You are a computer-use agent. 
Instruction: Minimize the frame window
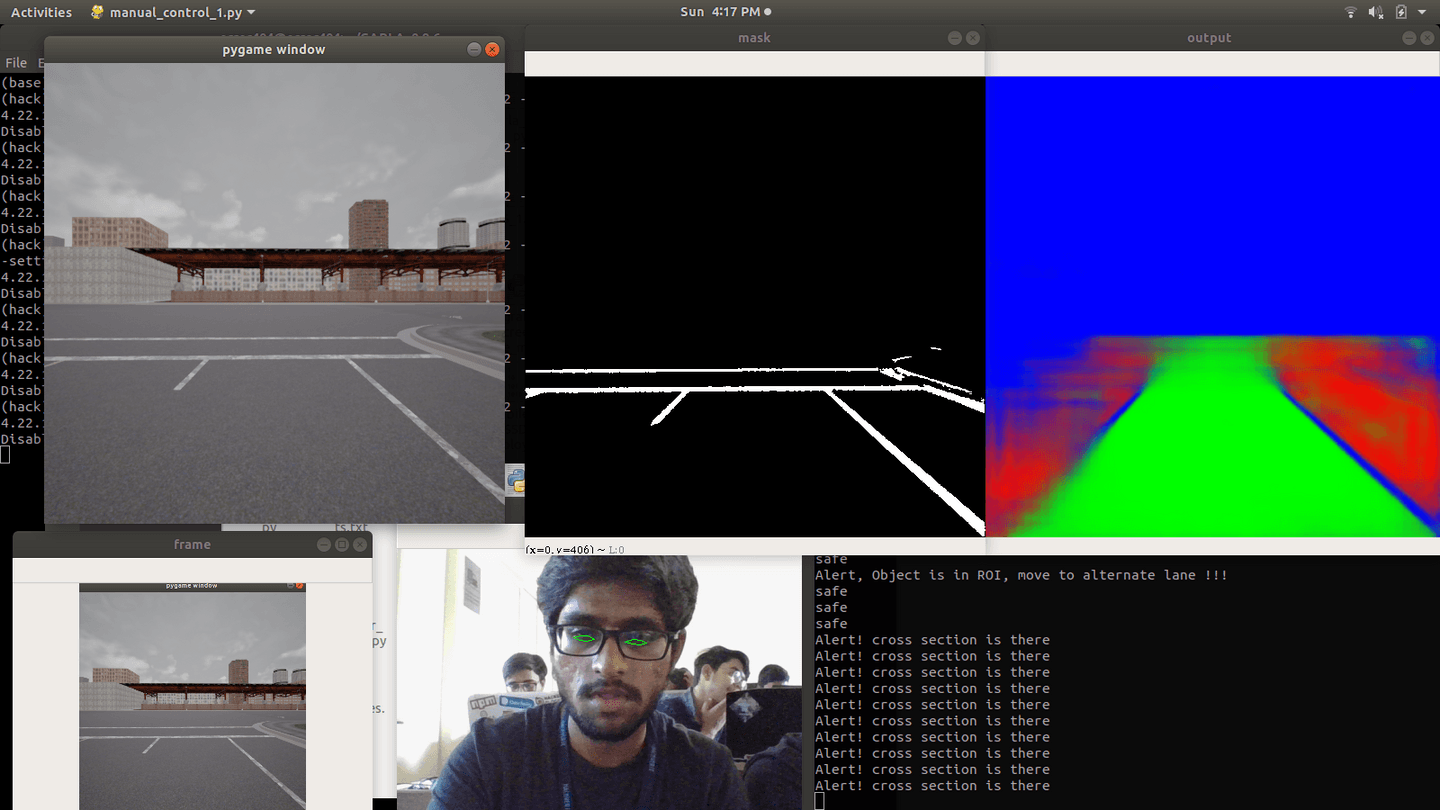pos(324,545)
